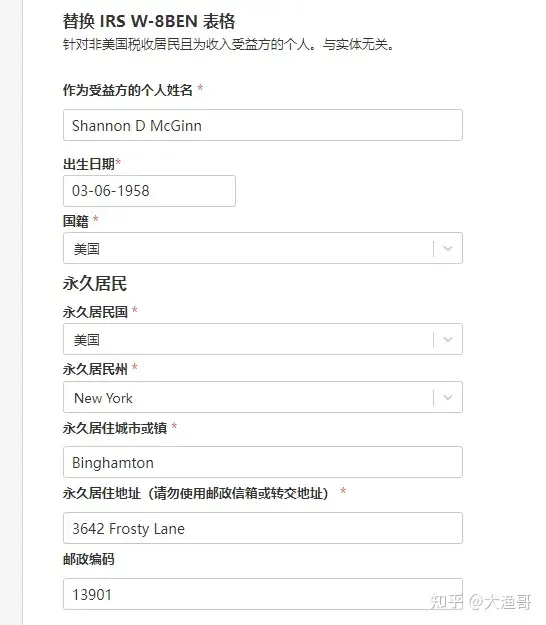Click the 作为受益方的个人姓名 label
The image size is (546, 625).
coord(128,90)
